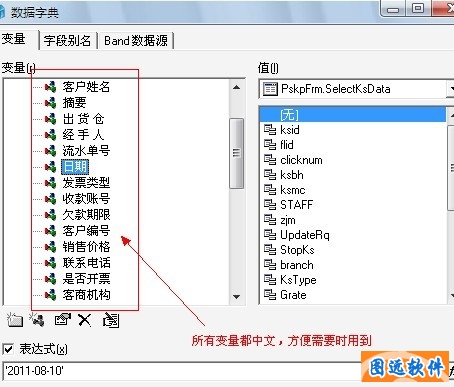Click the icon beside 客户姓名
Screen dimensions: 454x387
pyautogui.click(x=50, y=87)
